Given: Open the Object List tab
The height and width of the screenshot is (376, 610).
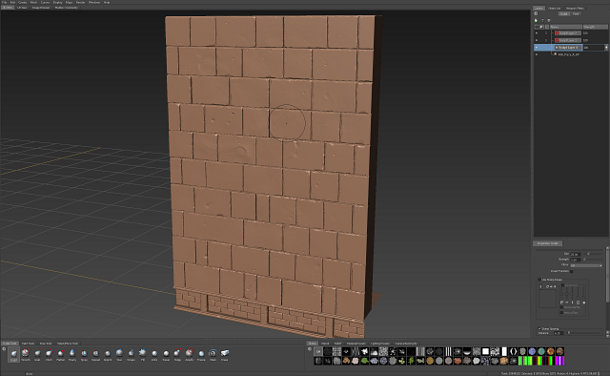Looking at the screenshot, I should (554, 8).
